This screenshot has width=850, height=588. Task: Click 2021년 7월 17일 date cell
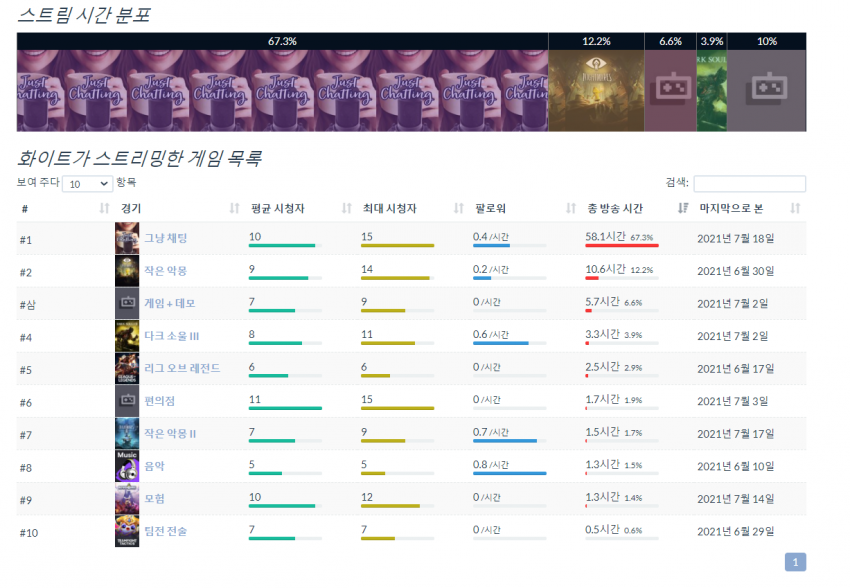pyautogui.click(x=736, y=434)
